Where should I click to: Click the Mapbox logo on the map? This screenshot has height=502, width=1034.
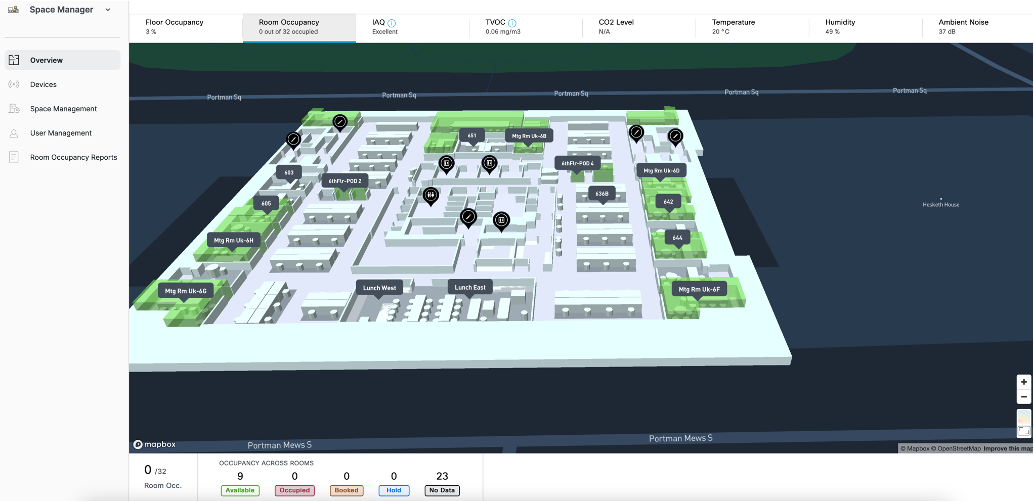point(153,443)
